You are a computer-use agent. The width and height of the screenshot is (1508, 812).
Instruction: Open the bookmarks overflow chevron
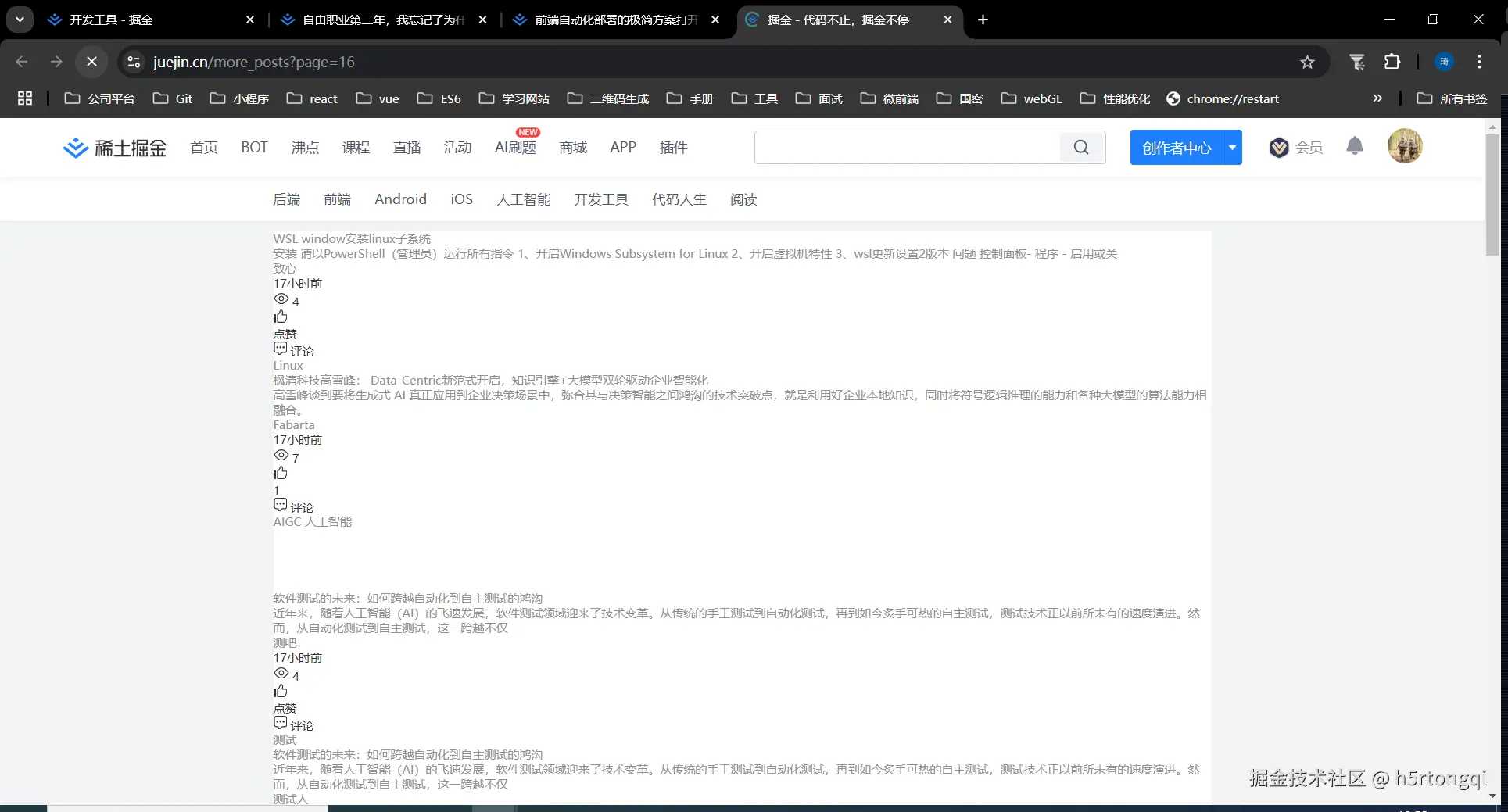1377,98
